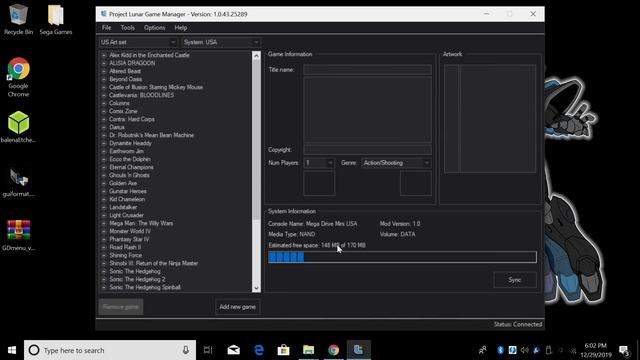
Task: Open the Tools menu
Action: [127, 28]
